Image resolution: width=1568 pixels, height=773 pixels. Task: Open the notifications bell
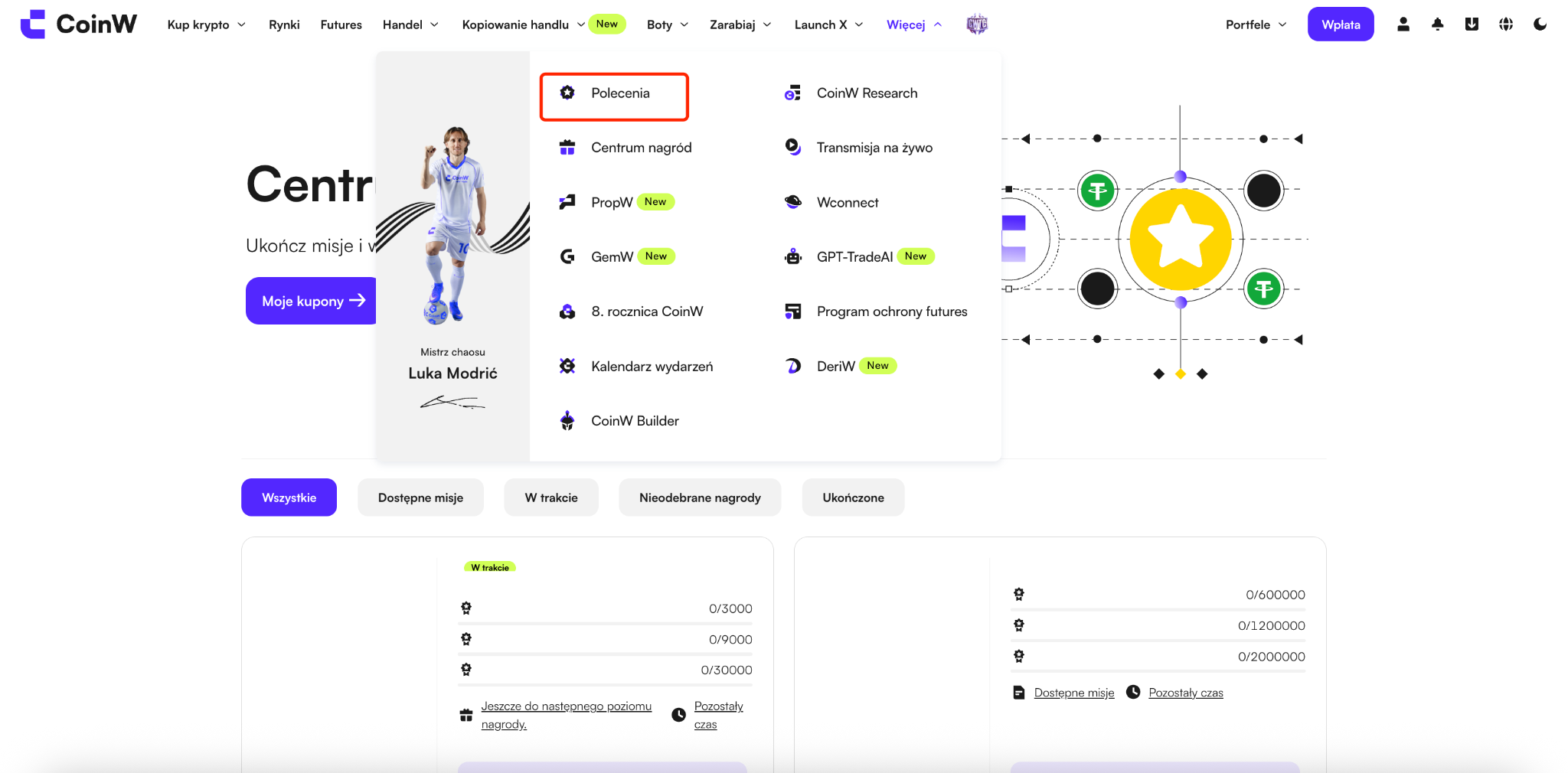(x=1438, y=24)
